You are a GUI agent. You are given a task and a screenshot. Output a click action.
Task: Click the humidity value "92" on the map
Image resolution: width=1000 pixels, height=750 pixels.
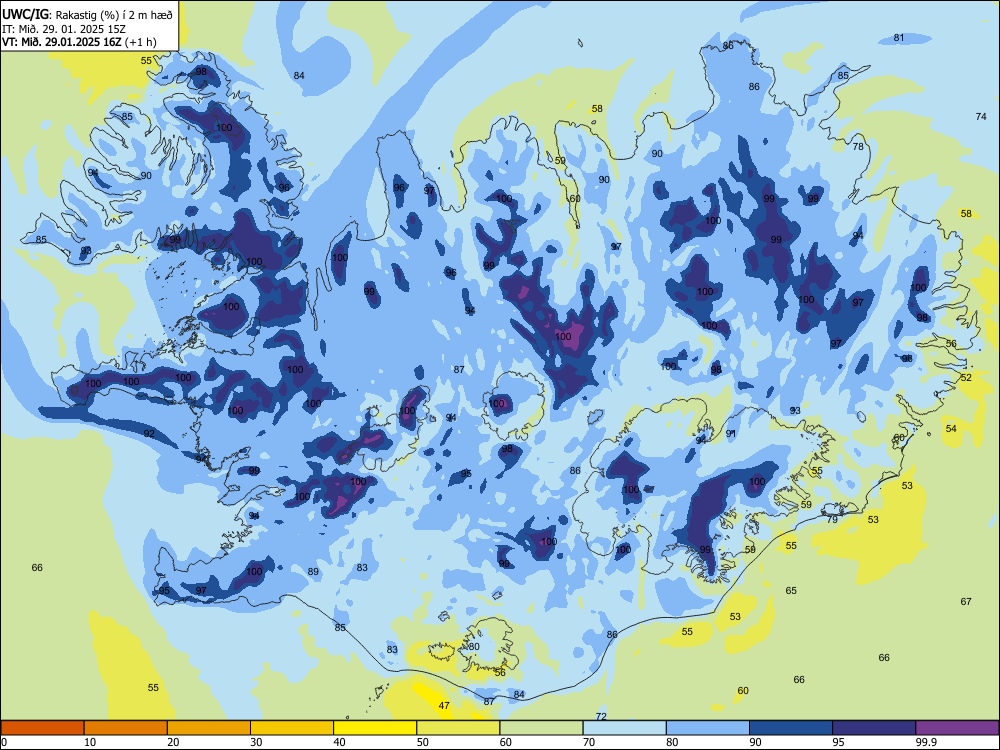point(149,434)
